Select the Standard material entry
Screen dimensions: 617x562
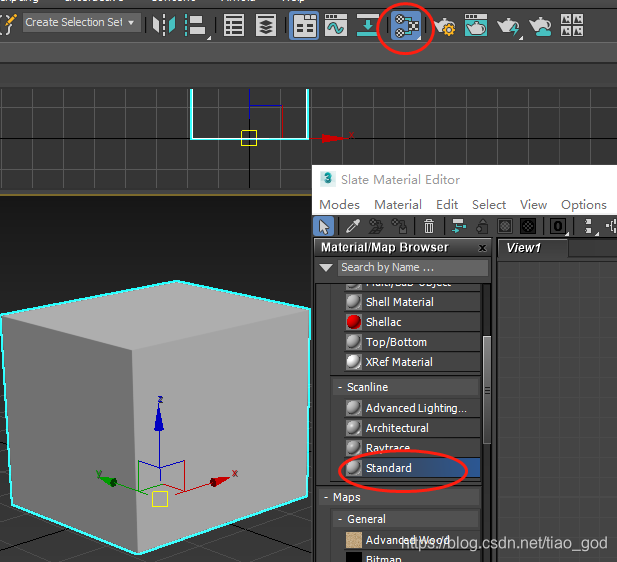click(x=412, y=468)
